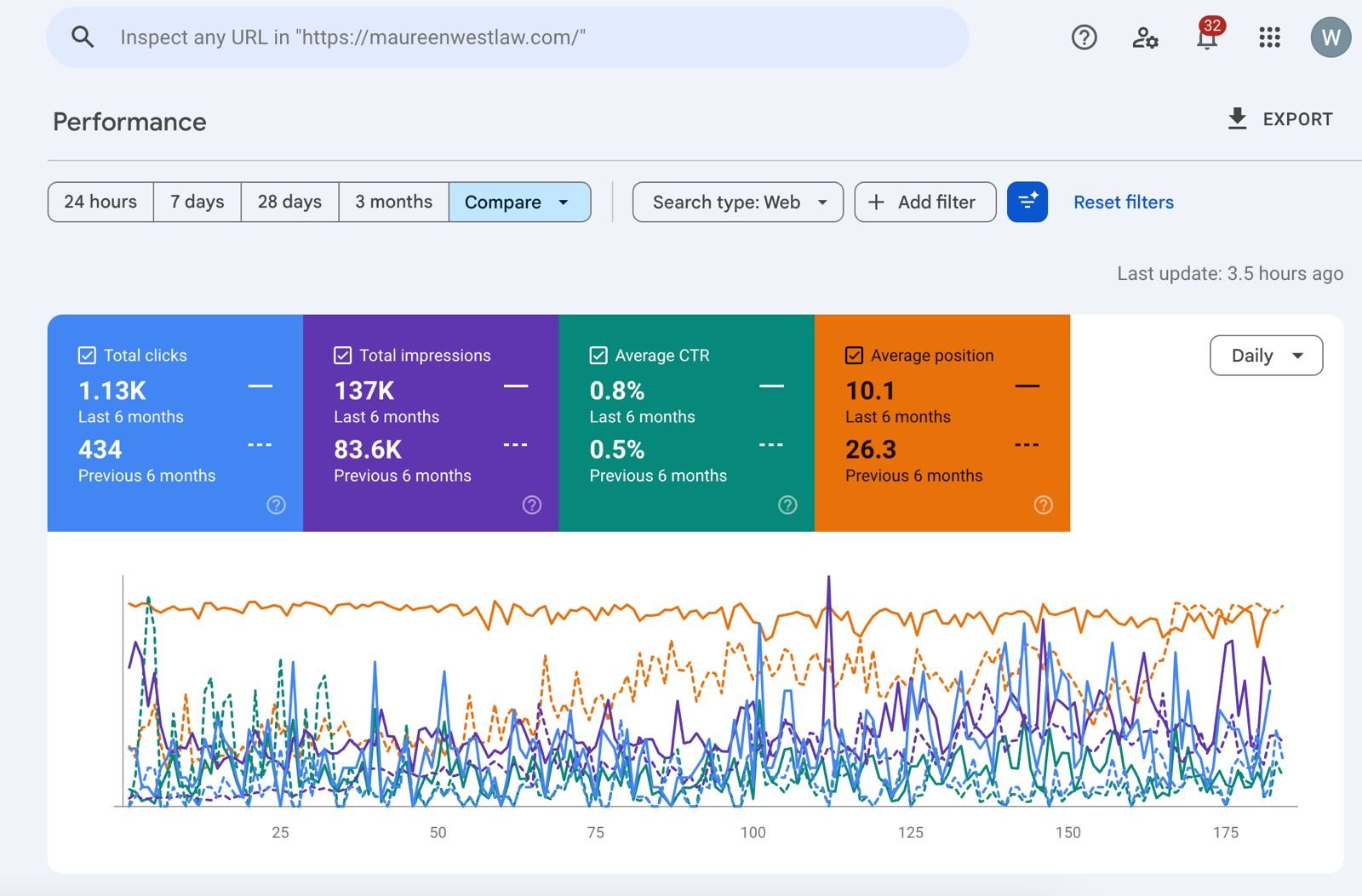Open the Help question mark icon
Screen dimensions: 1362x896
1084,37
